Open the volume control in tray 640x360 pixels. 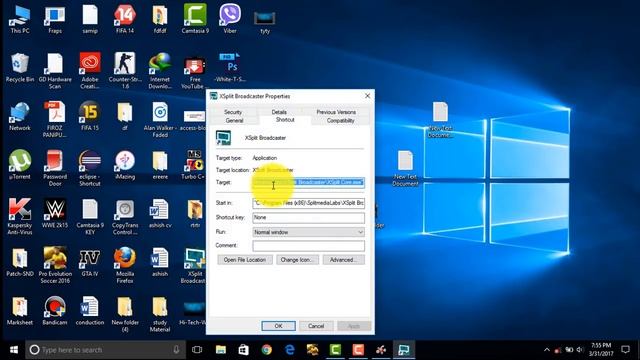(580, 350)
